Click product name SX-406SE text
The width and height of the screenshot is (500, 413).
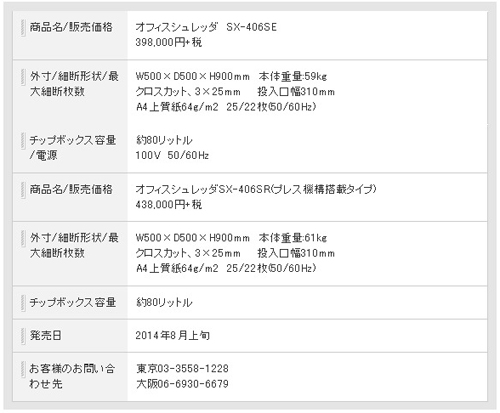tap(206, 27)
